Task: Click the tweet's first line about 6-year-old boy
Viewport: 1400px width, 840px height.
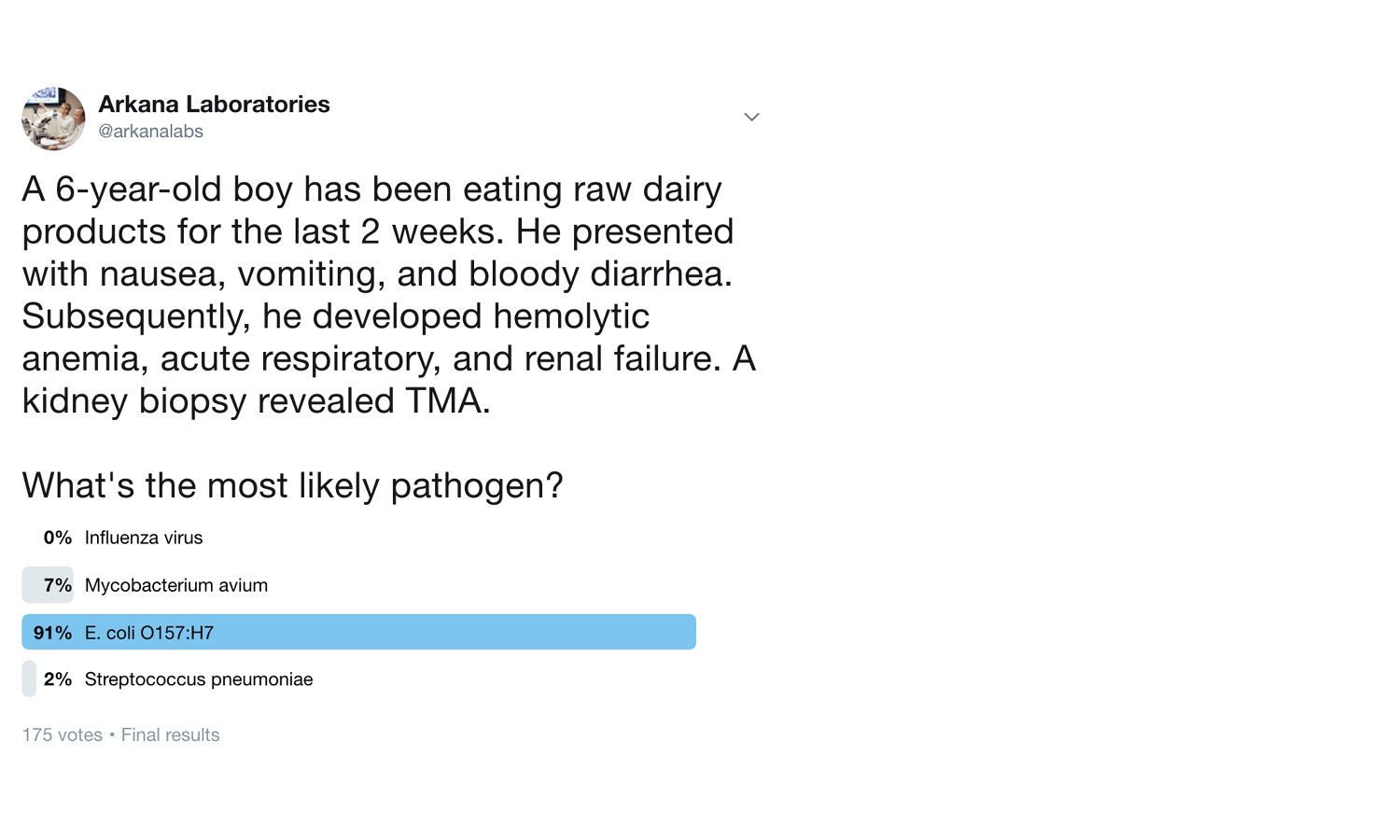Action: [x=372, y=189]
